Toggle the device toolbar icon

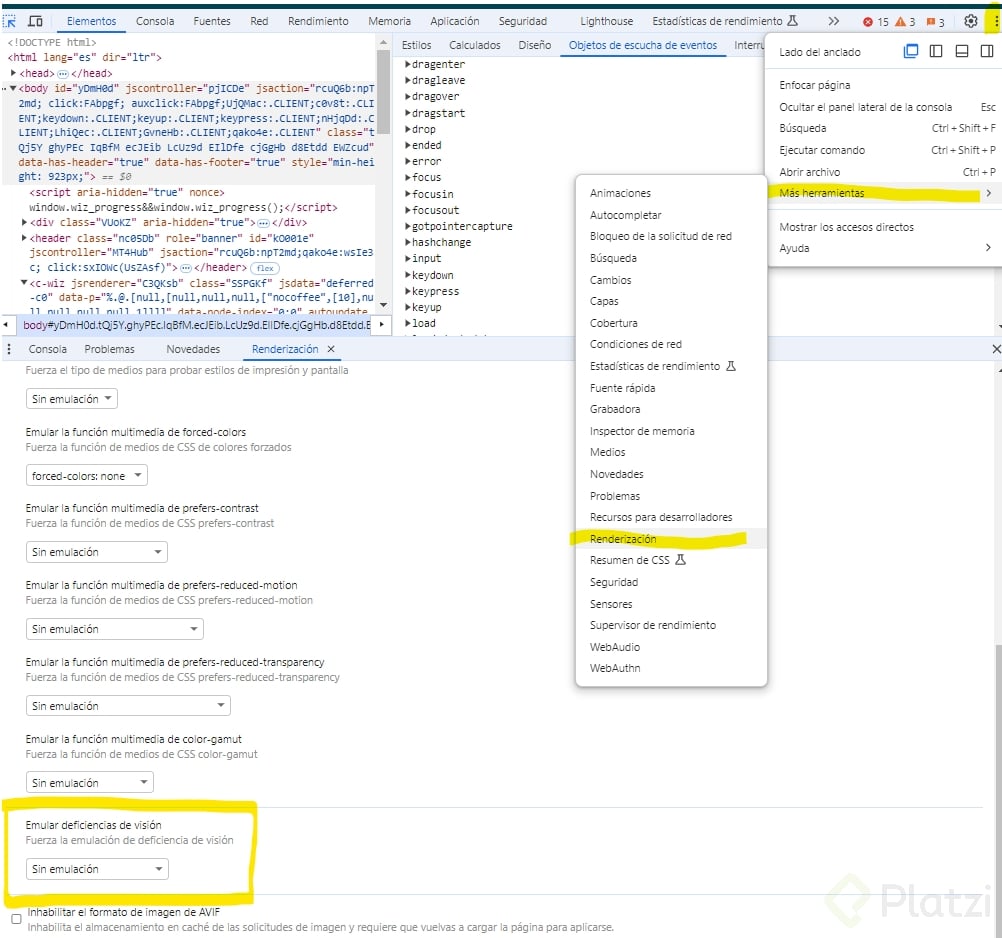(35, 21)
